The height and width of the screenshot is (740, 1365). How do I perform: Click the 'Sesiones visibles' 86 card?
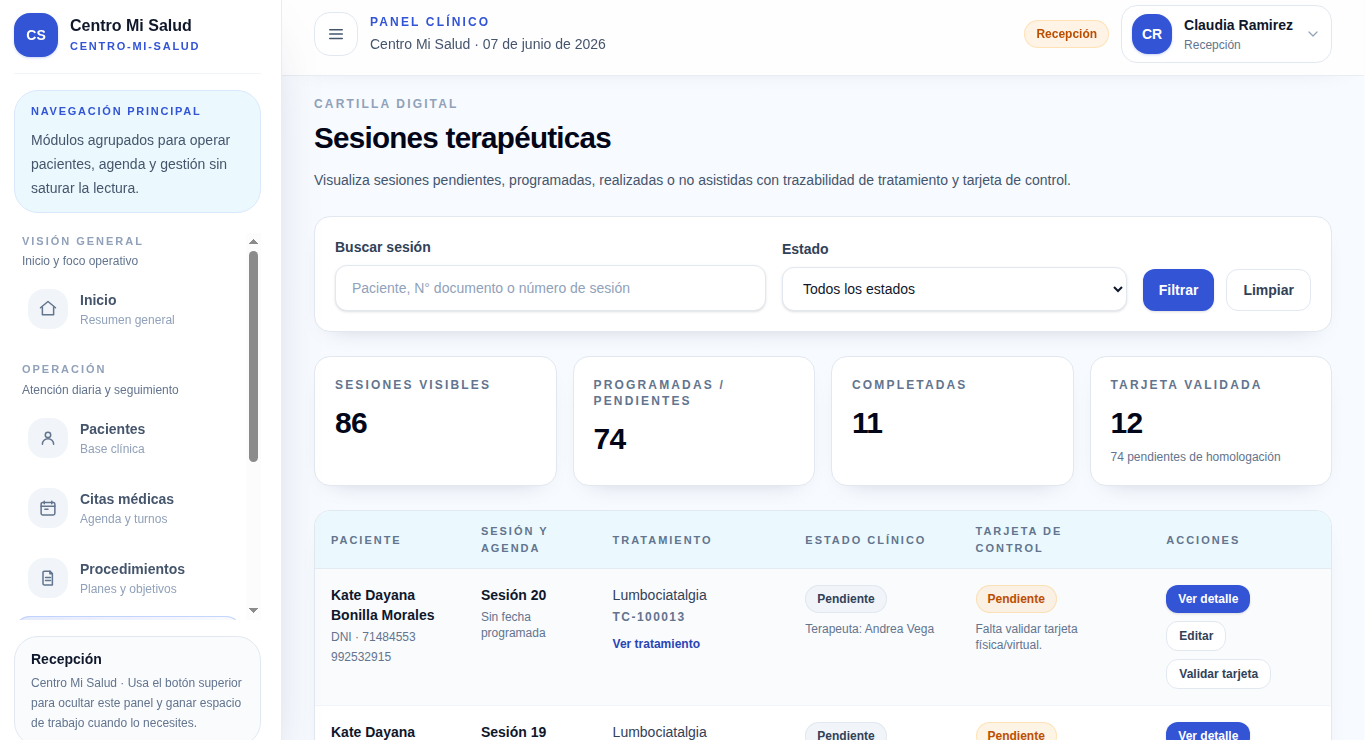pyautogui.click(x=435, y=421)
